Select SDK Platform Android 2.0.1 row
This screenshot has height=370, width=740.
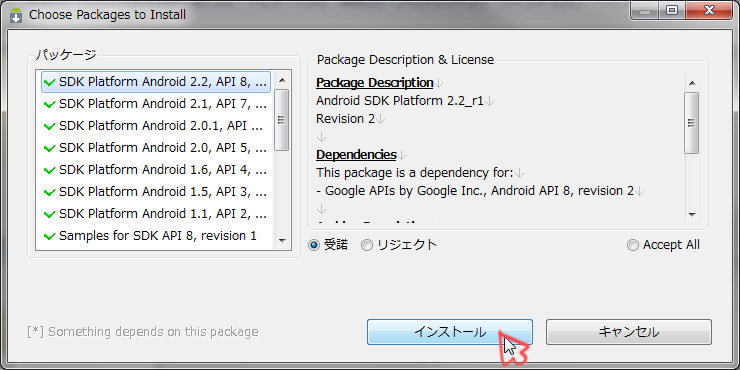coord(156,126)
